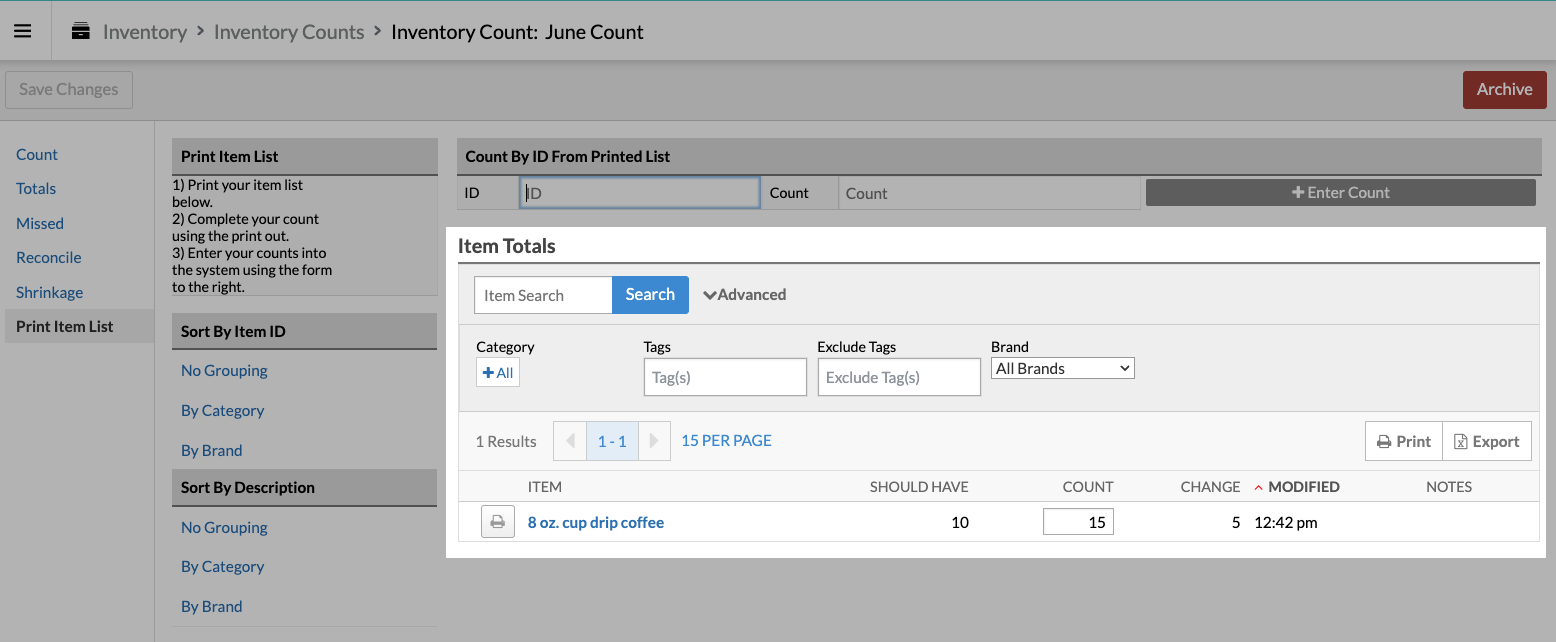This screenshot has width=1556, height=642.
Task: Click the blue Search button
Action: pyautogui.click(x=650, y=294)
